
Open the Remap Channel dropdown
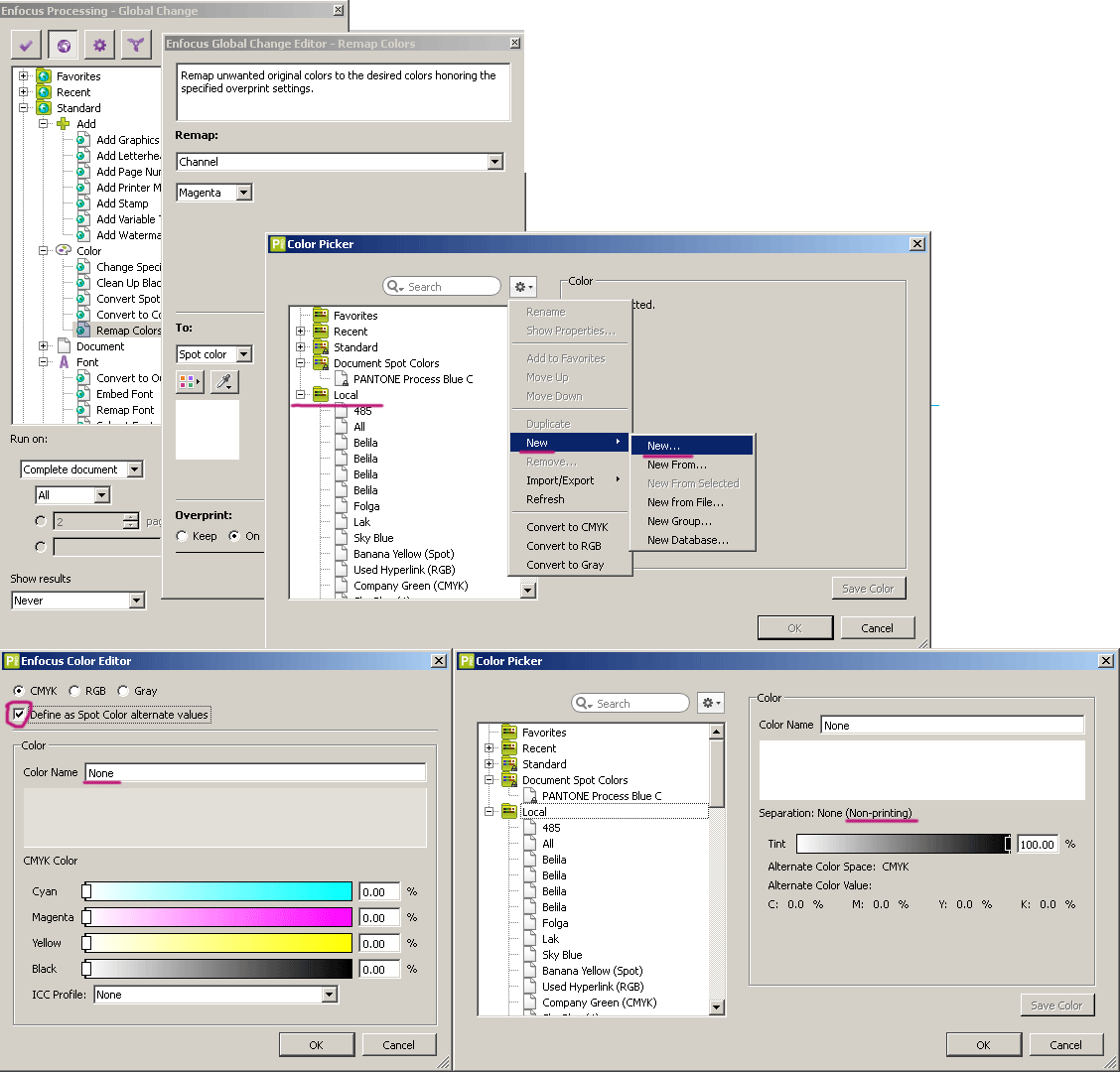(x=495, y=162)
